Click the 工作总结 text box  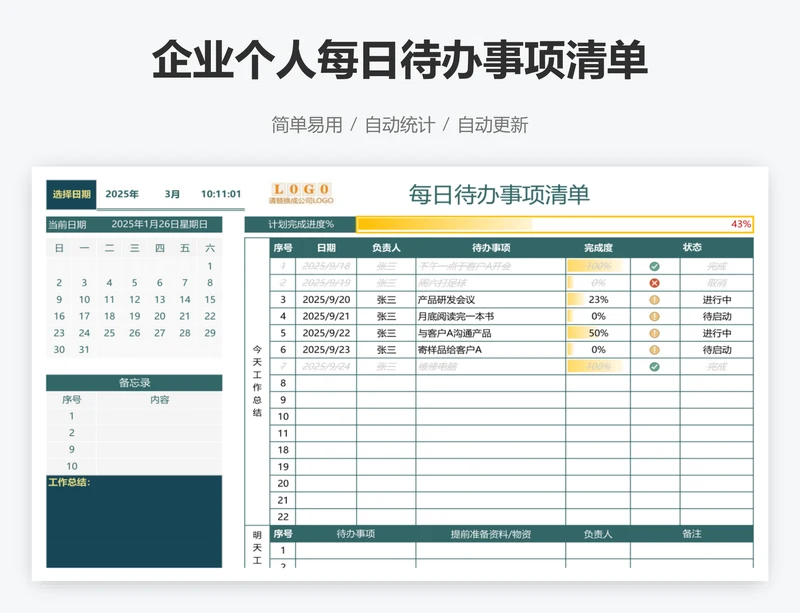[x=134, y=522]
